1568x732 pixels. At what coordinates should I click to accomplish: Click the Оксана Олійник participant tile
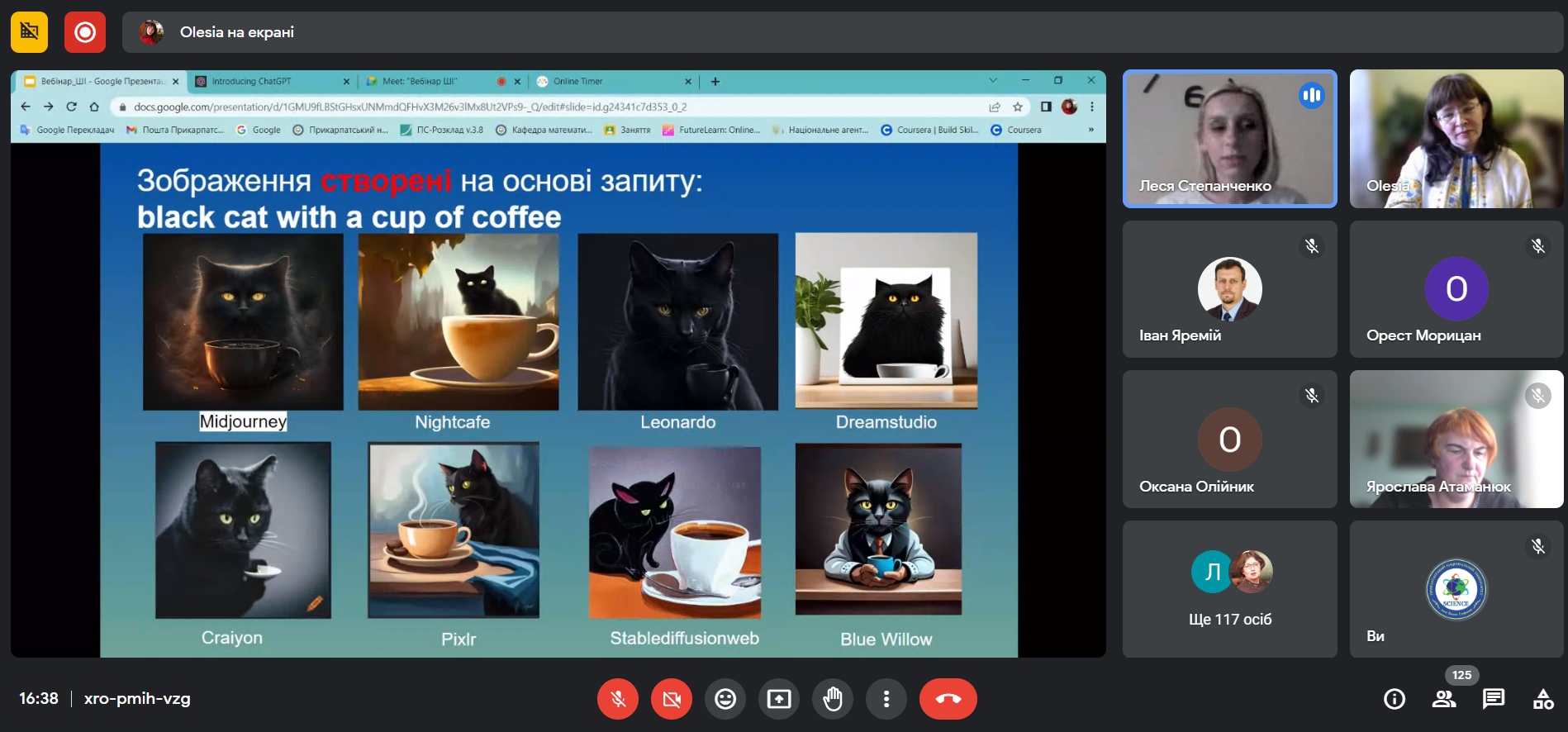click(x=1229, y=439)
